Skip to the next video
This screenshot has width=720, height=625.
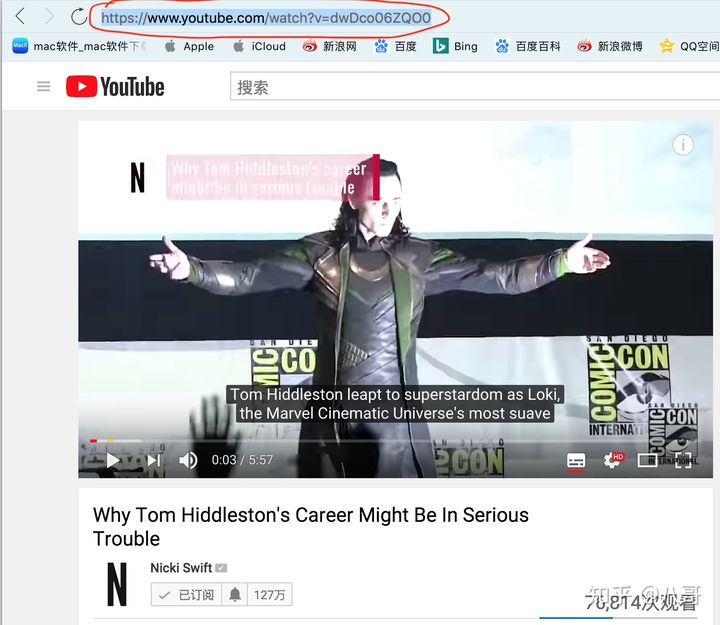154,460
